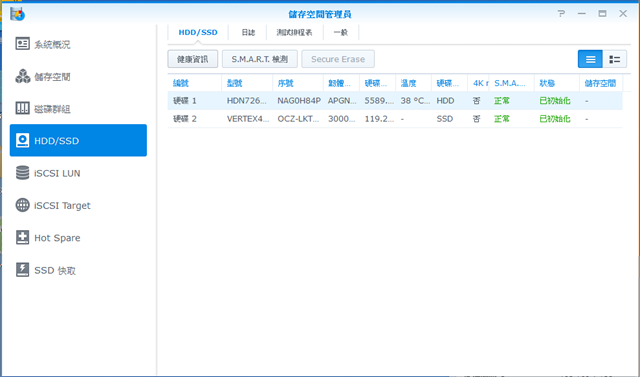Select the 儲存空間 cubes icon
This screenshot has height=377, width=640.
click(x=22, y=76)
